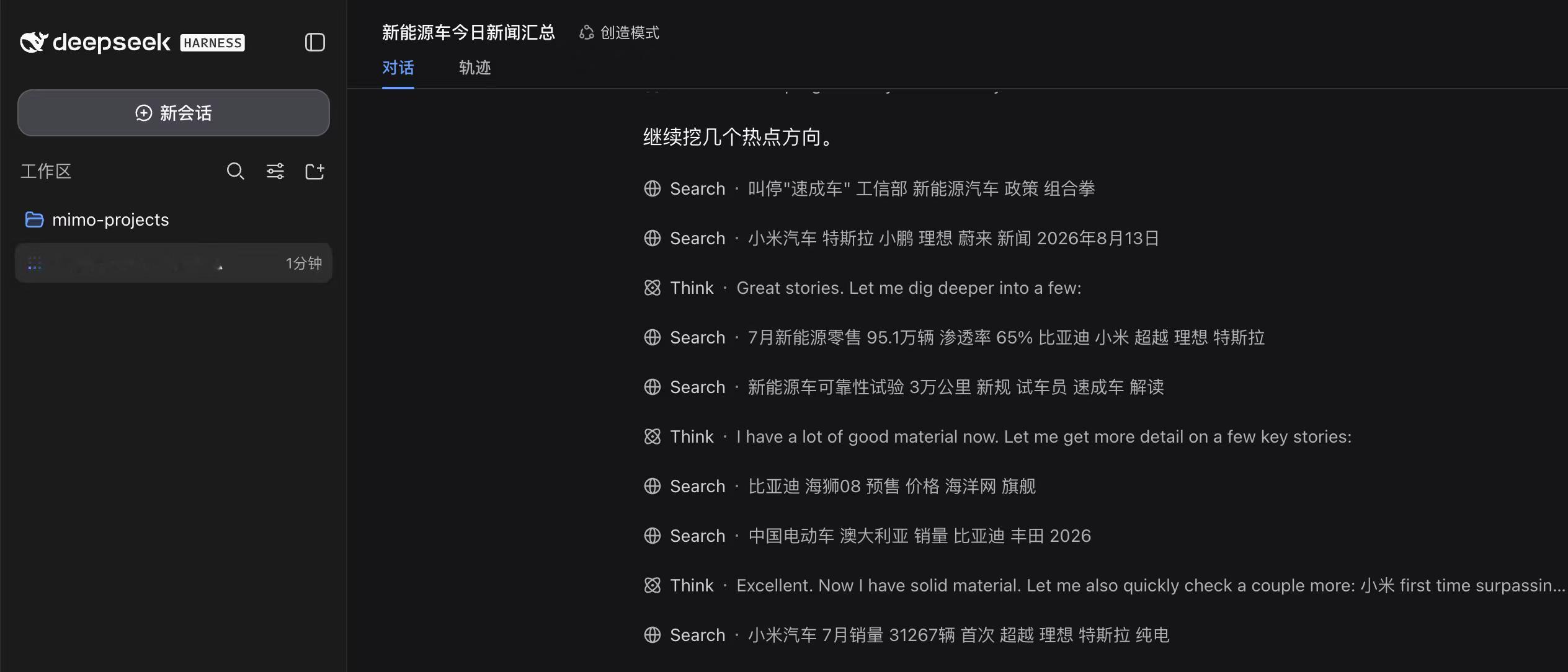Screen dimensions: 1568x672
Task: Click globe icon beside 7月新能源零售 search
Action: click(x=653, y=337)
